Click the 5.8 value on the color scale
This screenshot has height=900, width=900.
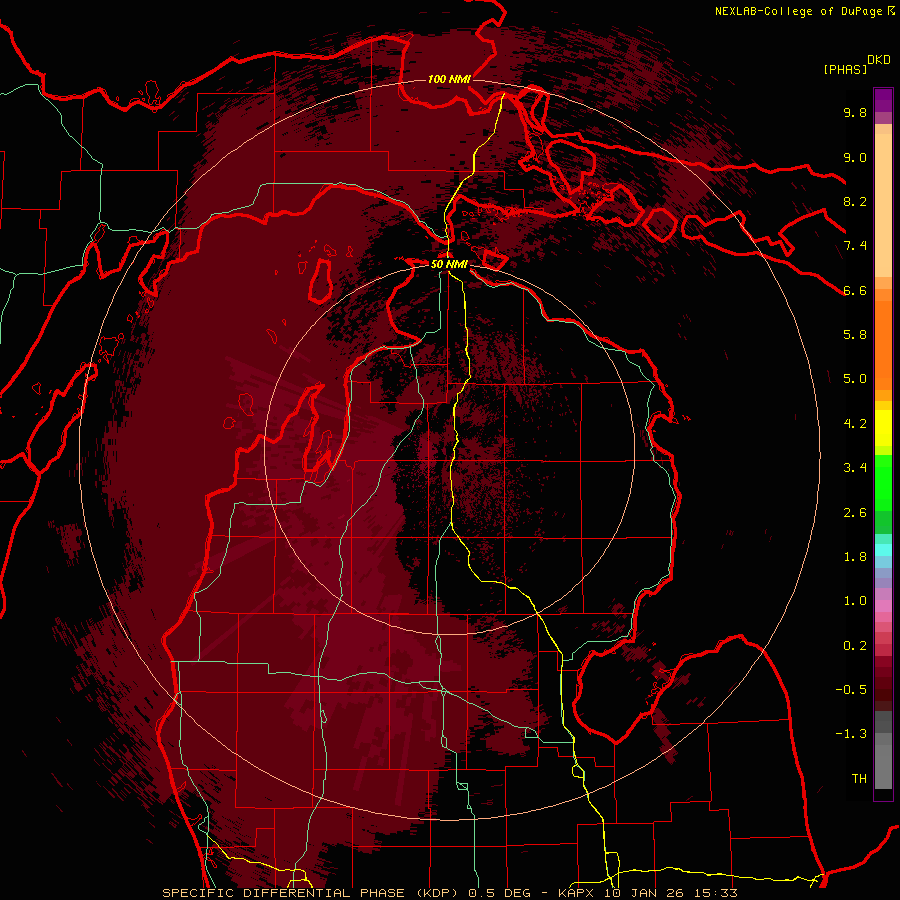coord(855,335)
